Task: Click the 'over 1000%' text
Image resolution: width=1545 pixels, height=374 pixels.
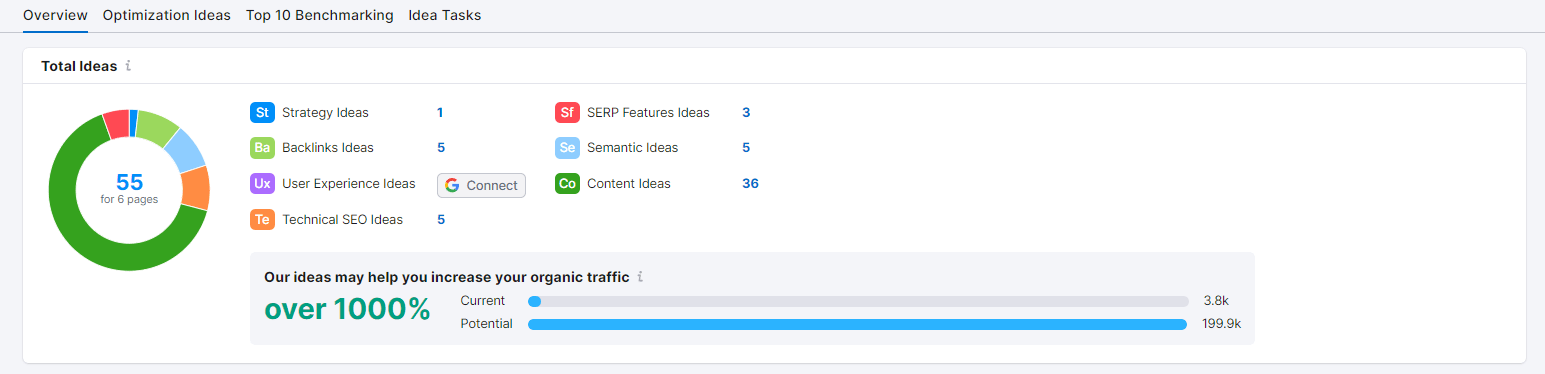Action: pos(347,310)
